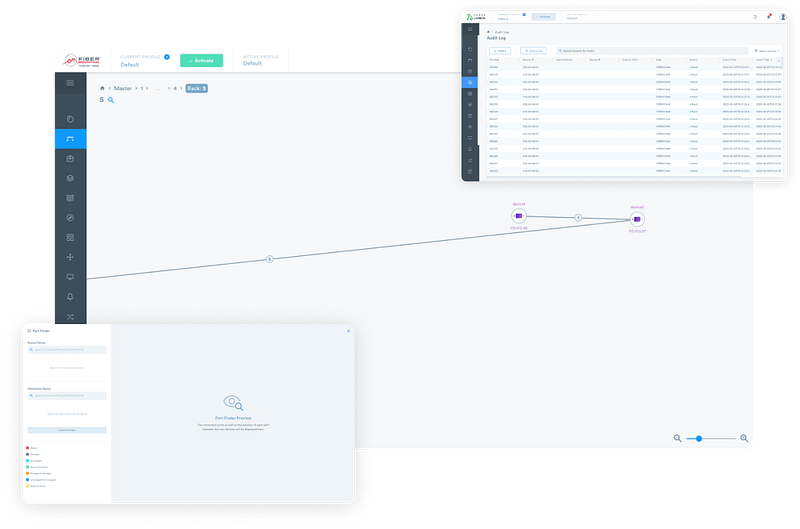Click link count badge between device1 and device2

pyautogui.click(x=578, y=218)
